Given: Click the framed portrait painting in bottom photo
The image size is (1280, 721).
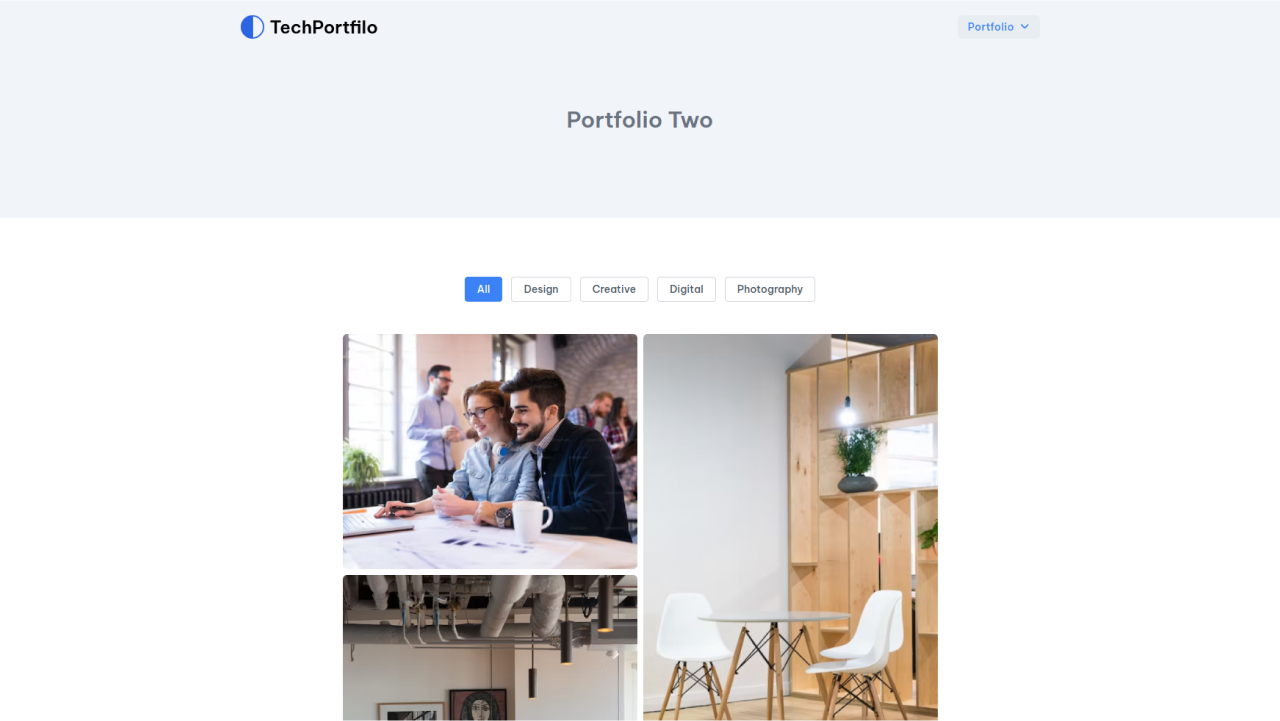Looking at the screenshot, I should point(478,704).
